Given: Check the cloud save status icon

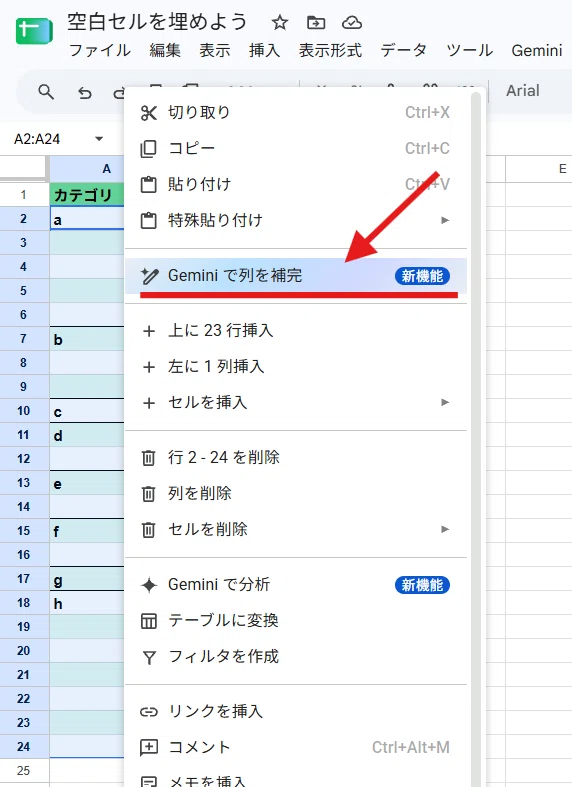Looking at the screenshot, I should tap(352, 23).
